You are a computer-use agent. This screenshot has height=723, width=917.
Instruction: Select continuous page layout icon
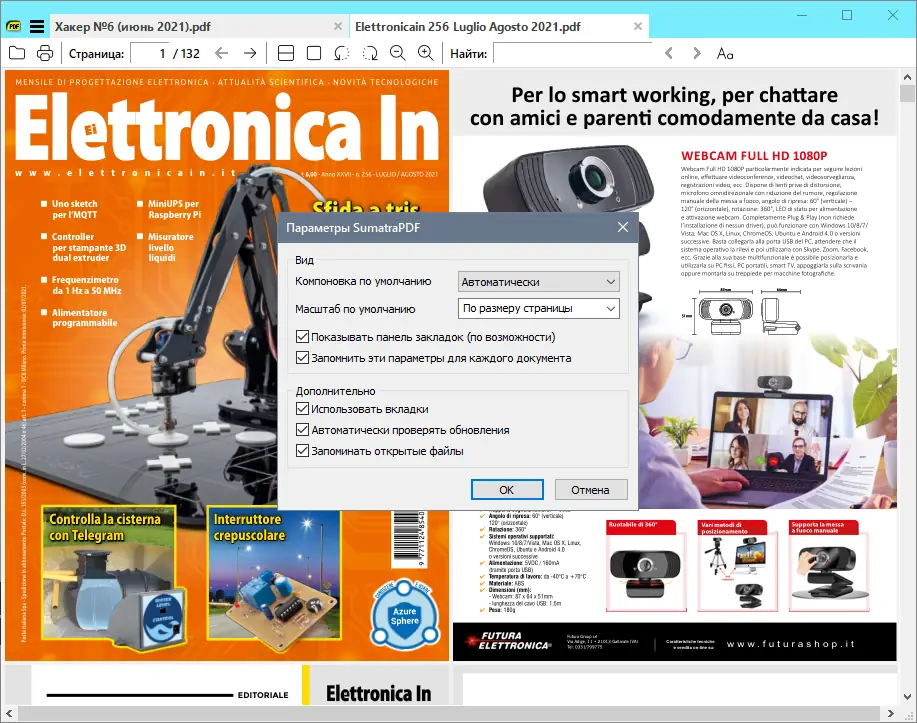[285, 53]
